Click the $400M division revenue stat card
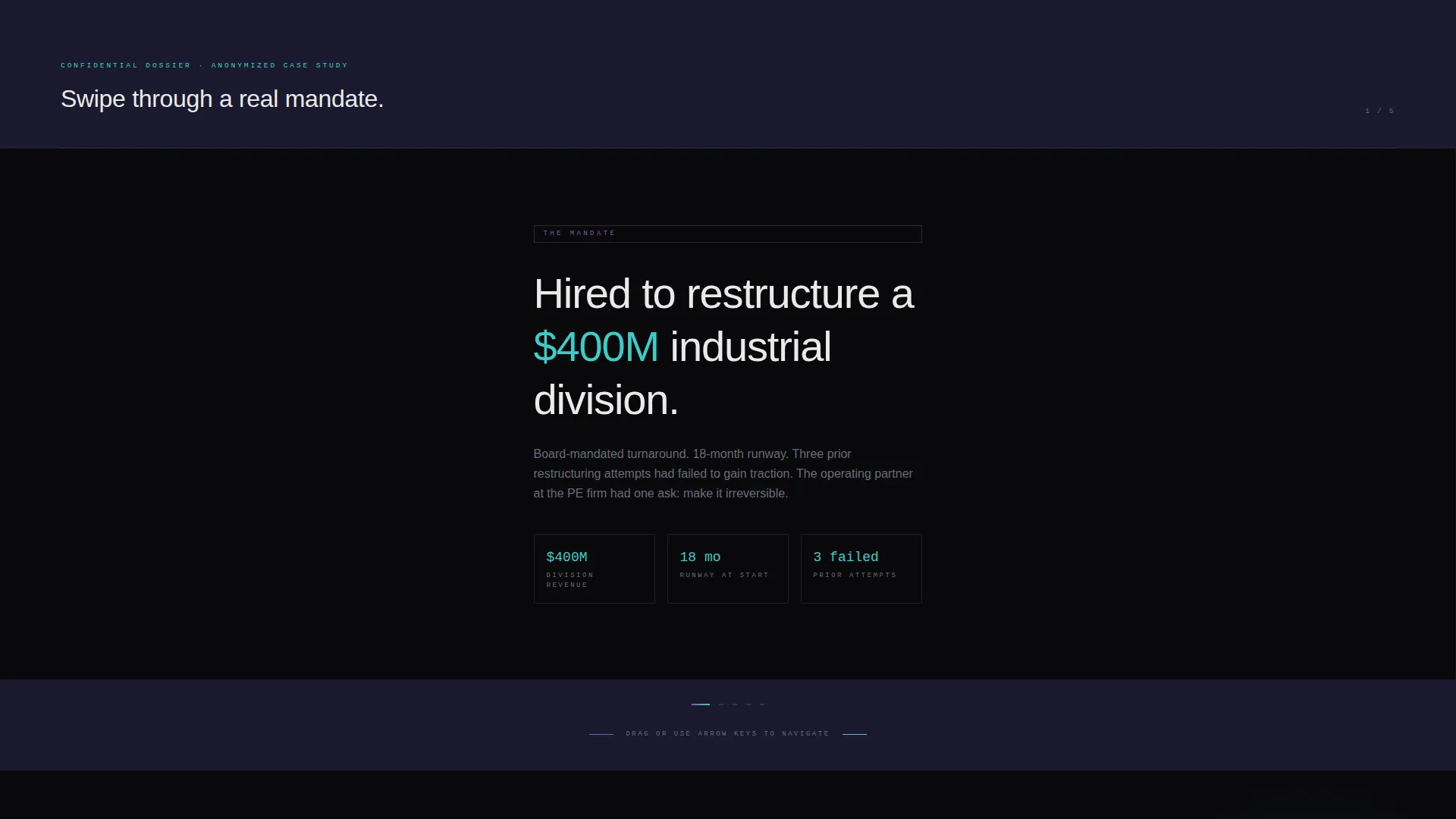1456x819 pixels. point(595,569)
